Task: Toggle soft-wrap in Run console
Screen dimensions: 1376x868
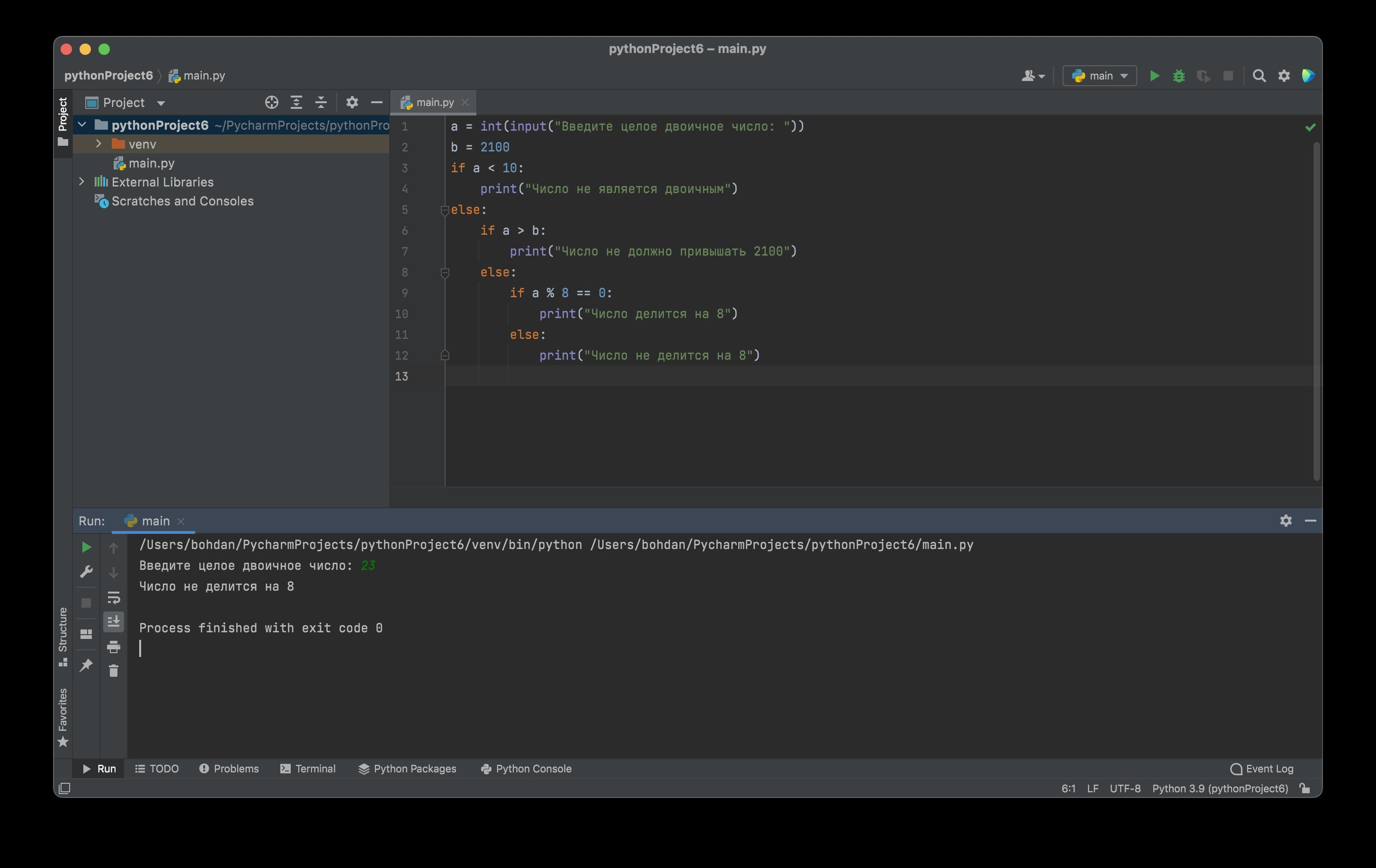Action: (x=113, y=597)
